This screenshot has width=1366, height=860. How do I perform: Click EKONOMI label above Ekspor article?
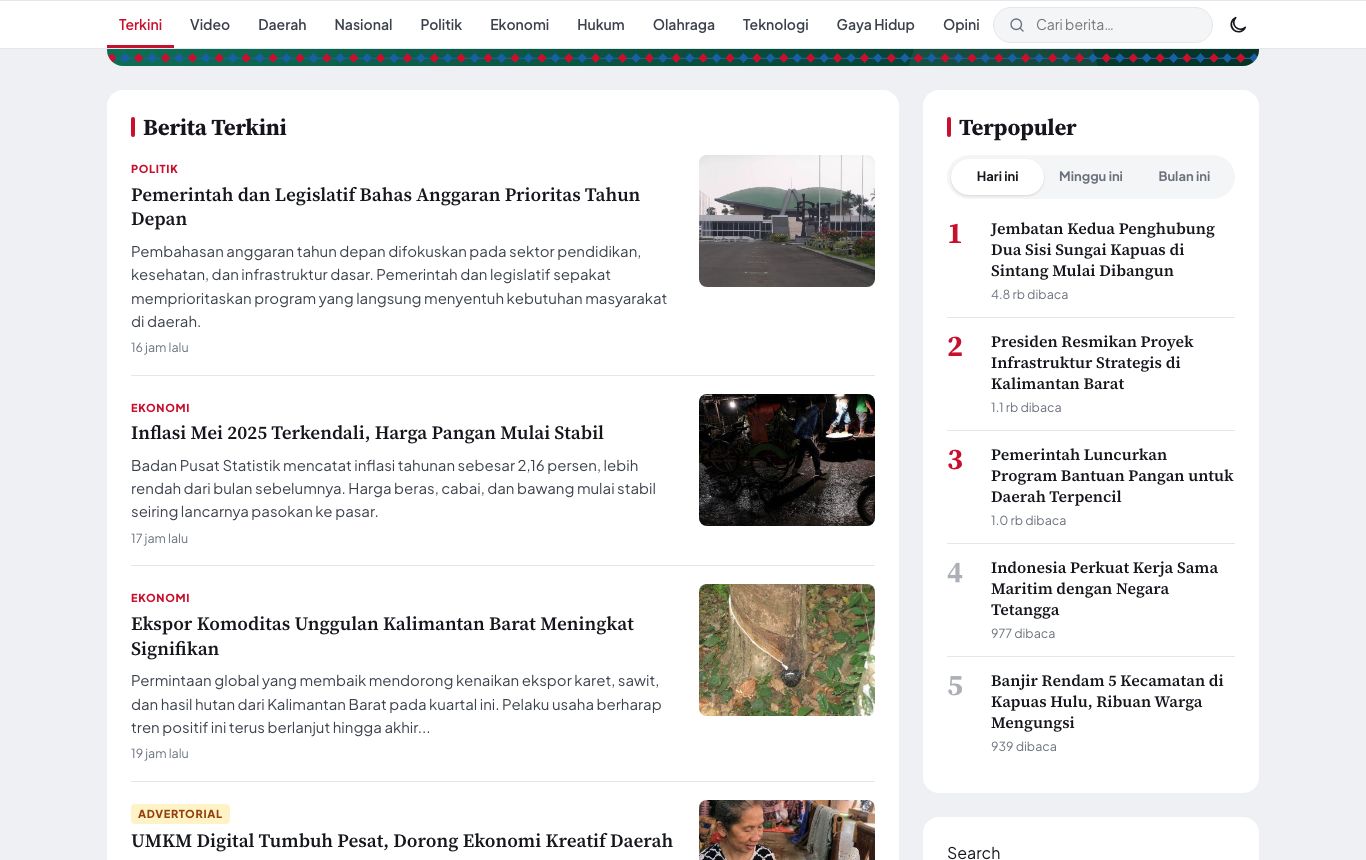(160, 598)
